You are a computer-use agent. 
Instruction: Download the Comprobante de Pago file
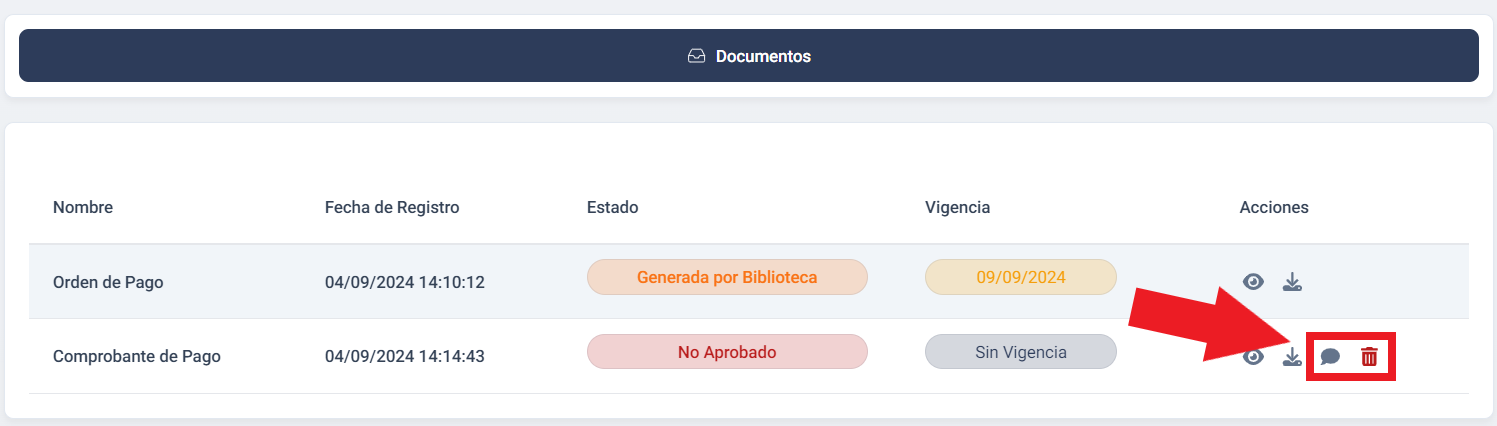[1292, 356]
